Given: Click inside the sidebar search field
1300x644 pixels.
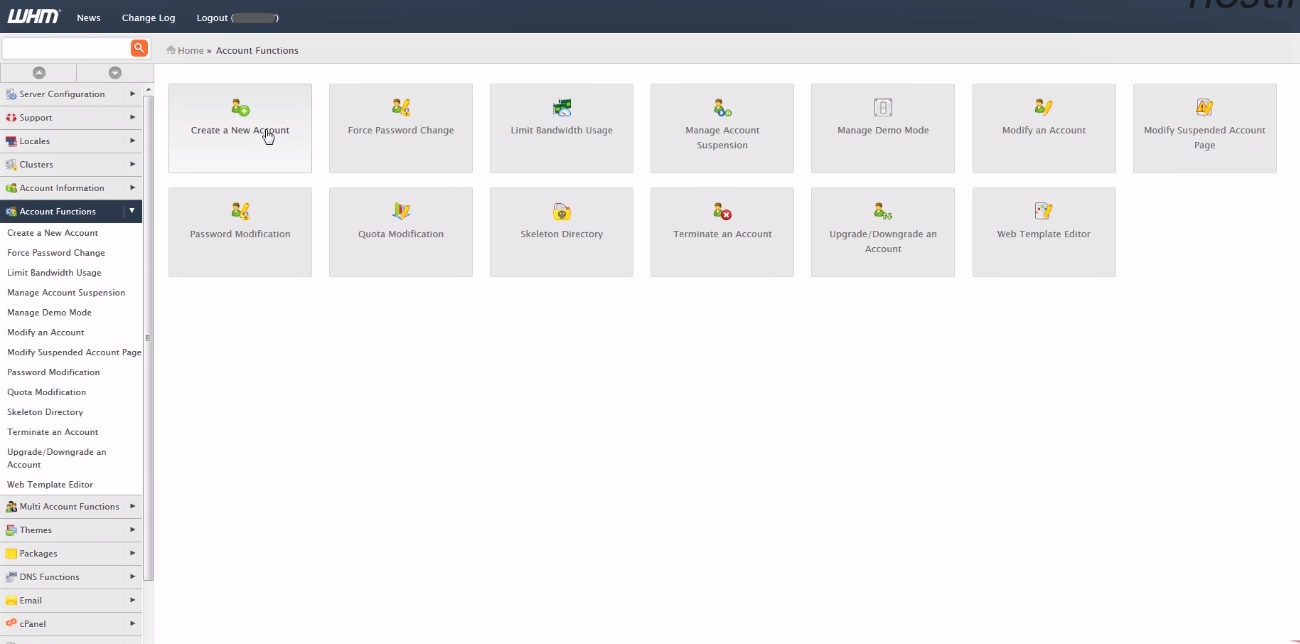Looking at the screenshot, I should pyautogui.click(x=66, y=48).
